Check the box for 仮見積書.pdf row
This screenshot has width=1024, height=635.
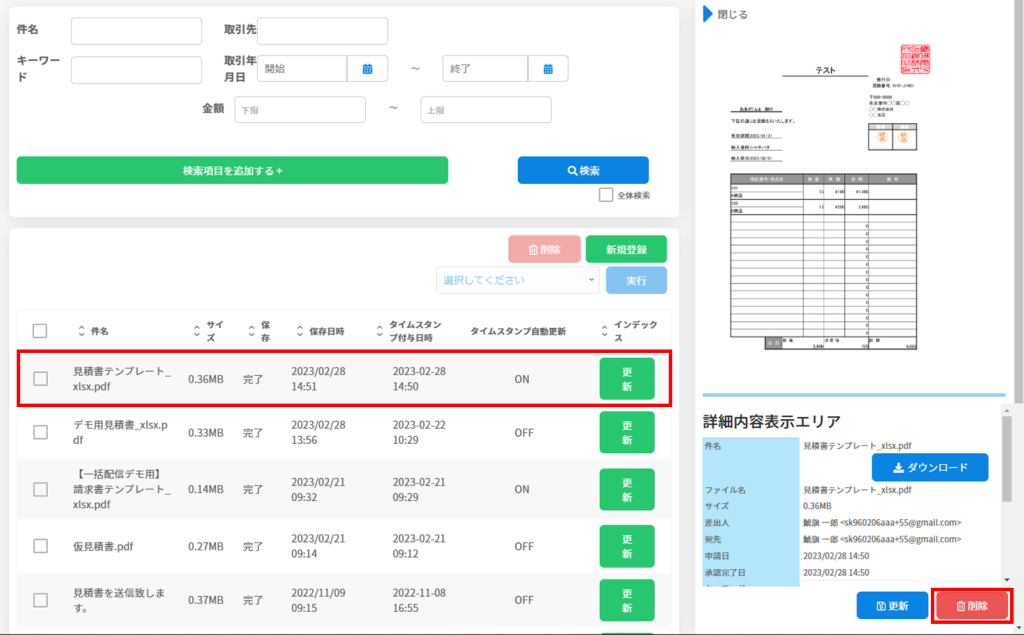coord(40,546)
